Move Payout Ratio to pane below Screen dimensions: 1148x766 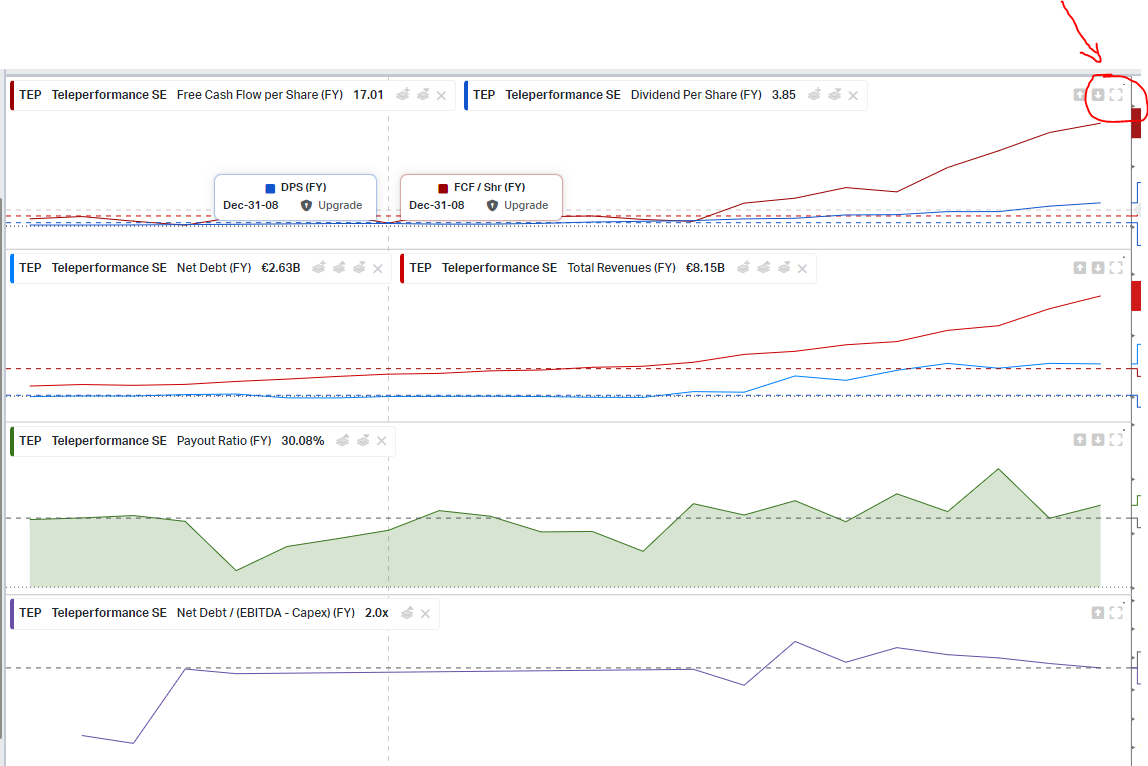(363, 440)
